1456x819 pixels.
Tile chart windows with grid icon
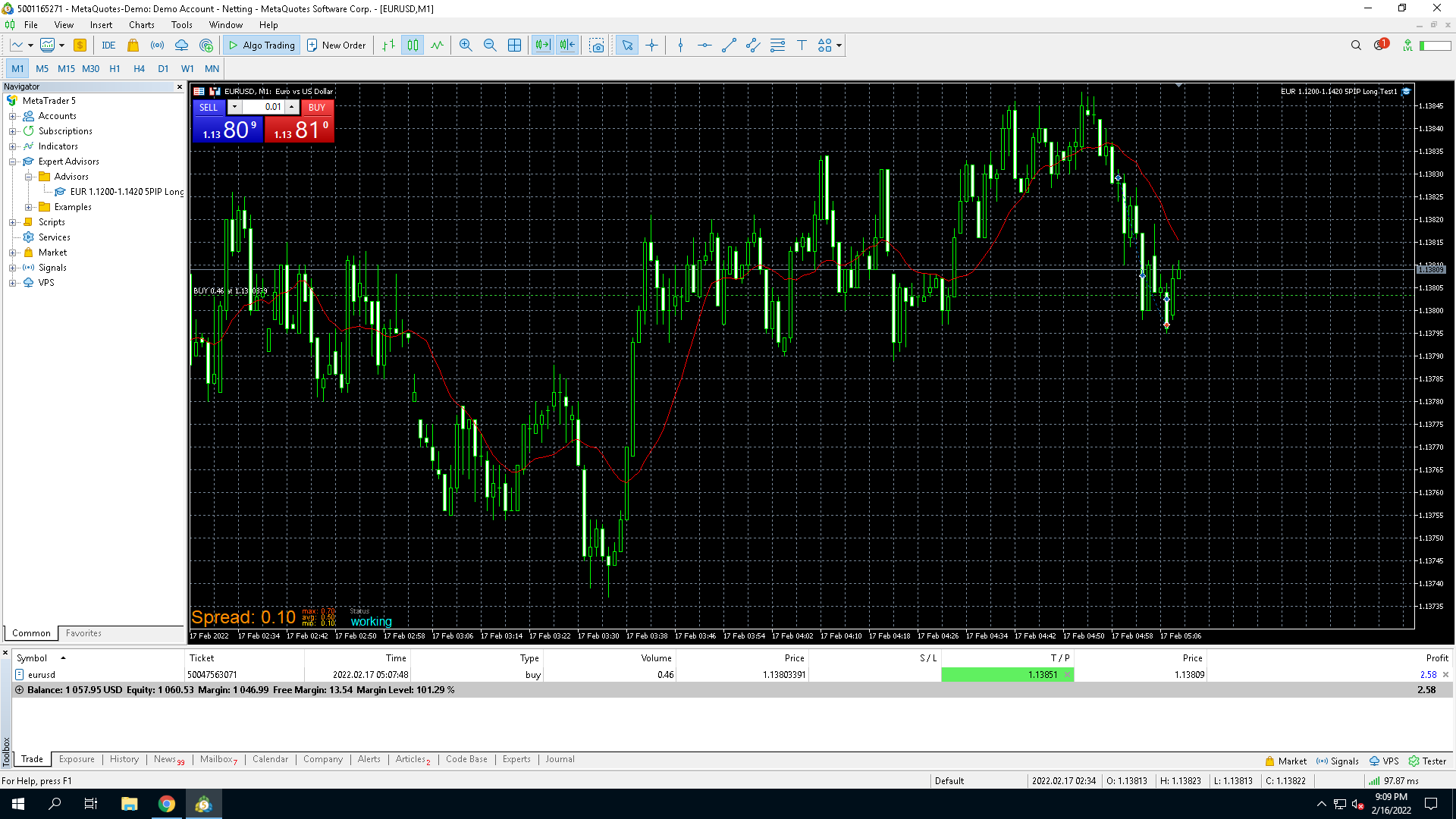(x=514, y=45)
